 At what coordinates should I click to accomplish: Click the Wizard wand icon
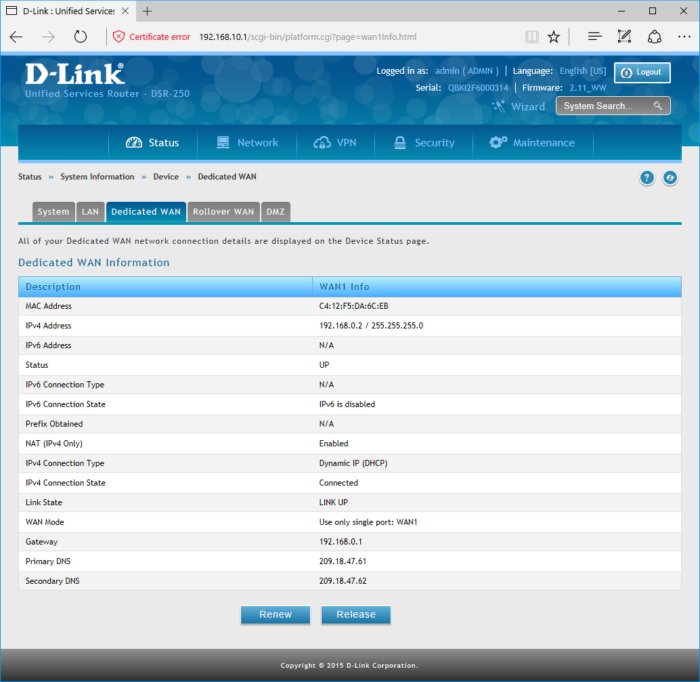coord(498,106)
